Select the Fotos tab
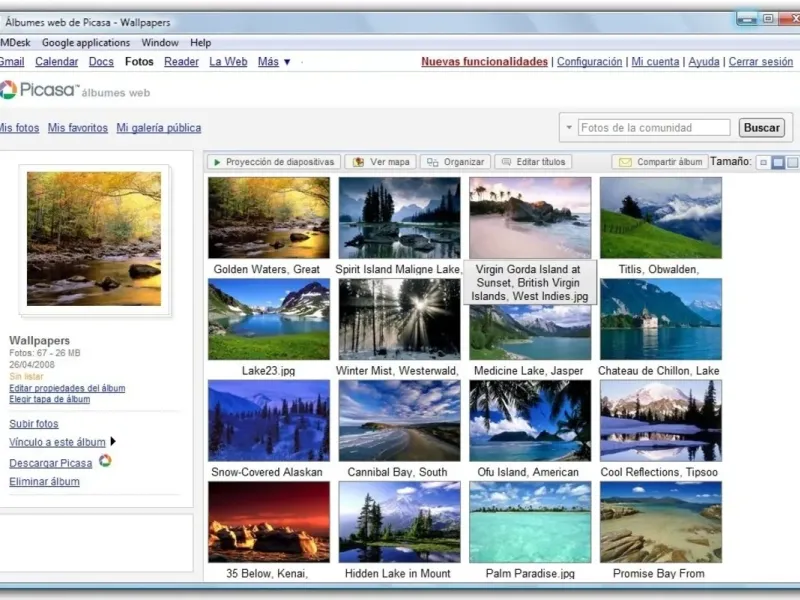 tap(139, 62)
